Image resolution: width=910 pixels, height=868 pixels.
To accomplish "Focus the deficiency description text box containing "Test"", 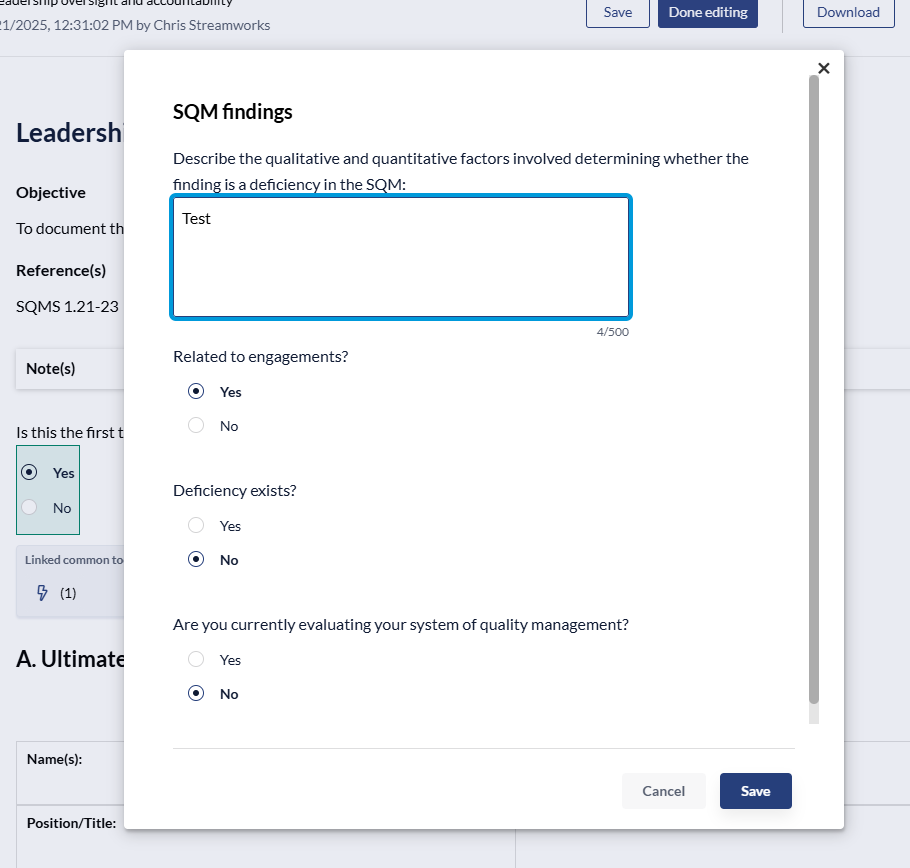I will pyautogui.click(x=400, y=257).
